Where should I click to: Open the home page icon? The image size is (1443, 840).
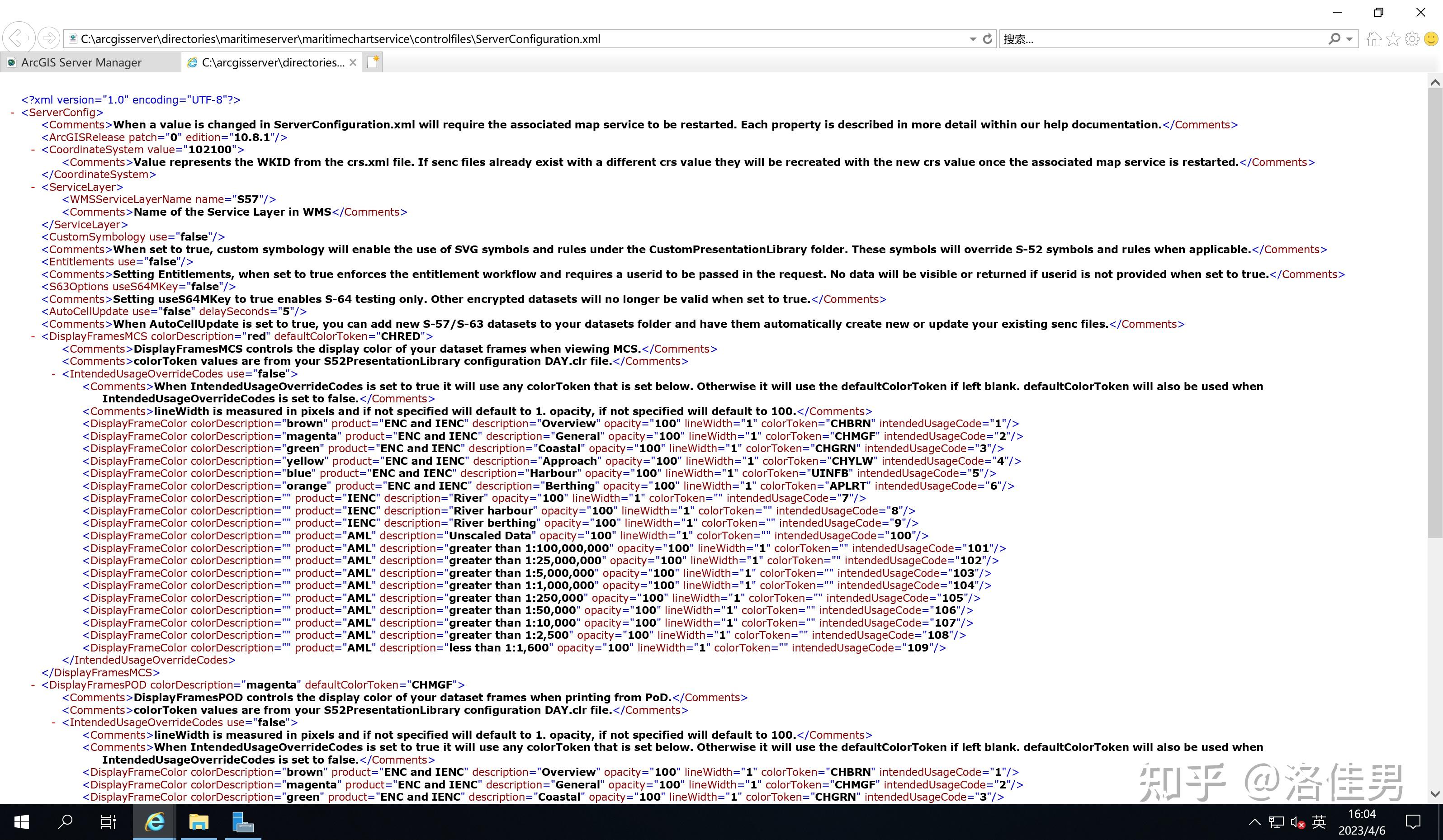point(1374,39)
